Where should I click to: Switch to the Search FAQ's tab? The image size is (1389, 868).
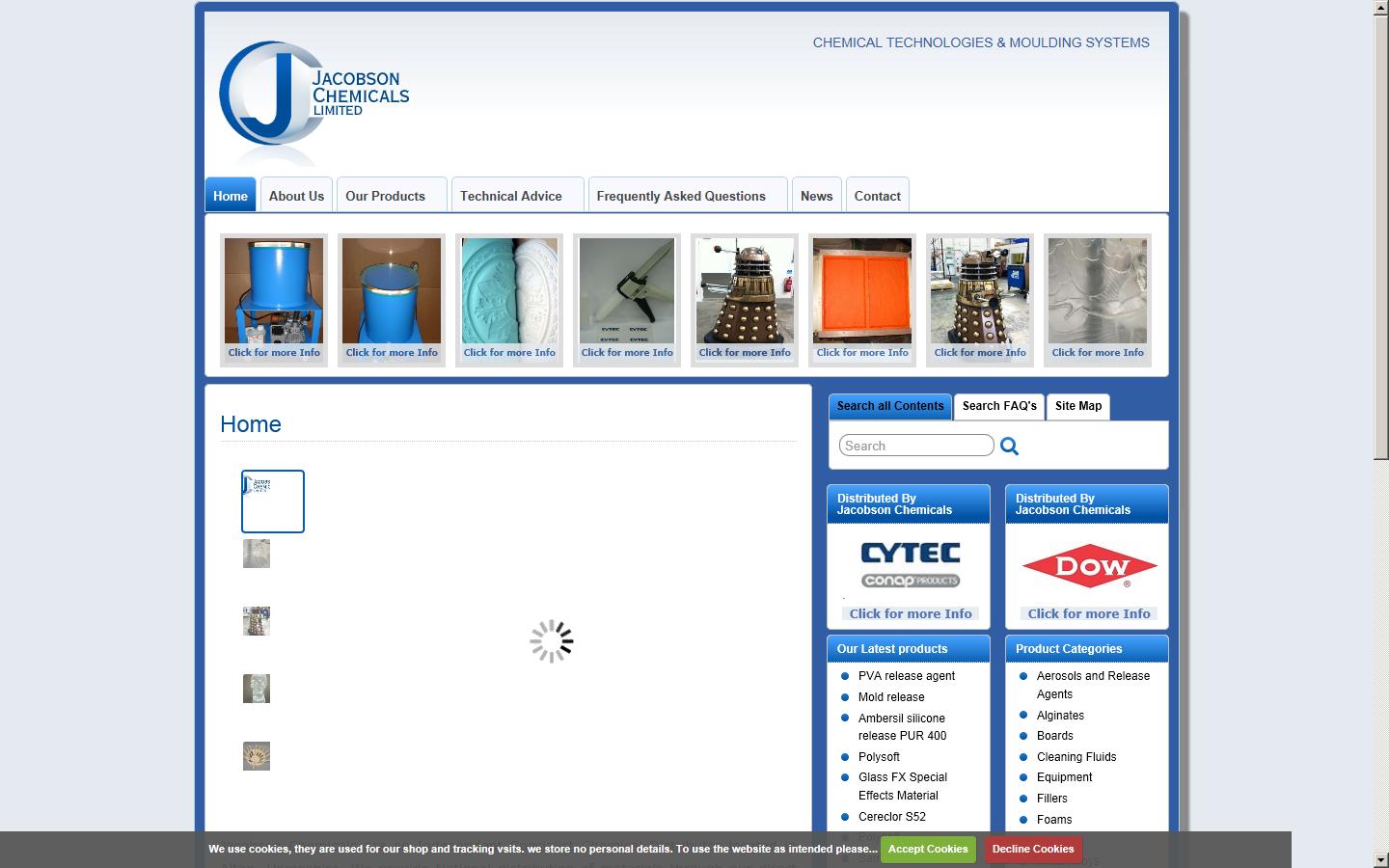pos(998,406)
